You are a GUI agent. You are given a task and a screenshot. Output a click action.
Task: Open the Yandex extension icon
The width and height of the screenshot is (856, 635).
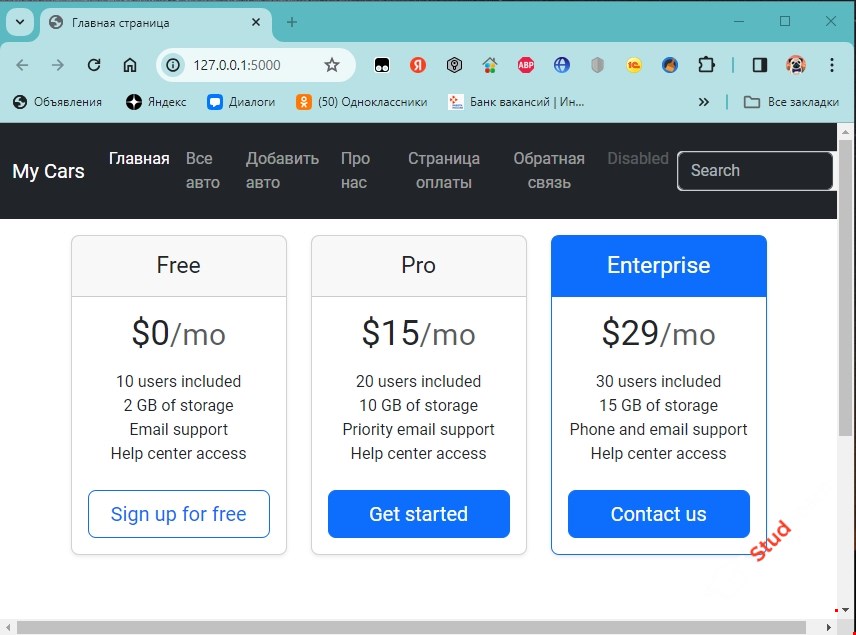418,65
